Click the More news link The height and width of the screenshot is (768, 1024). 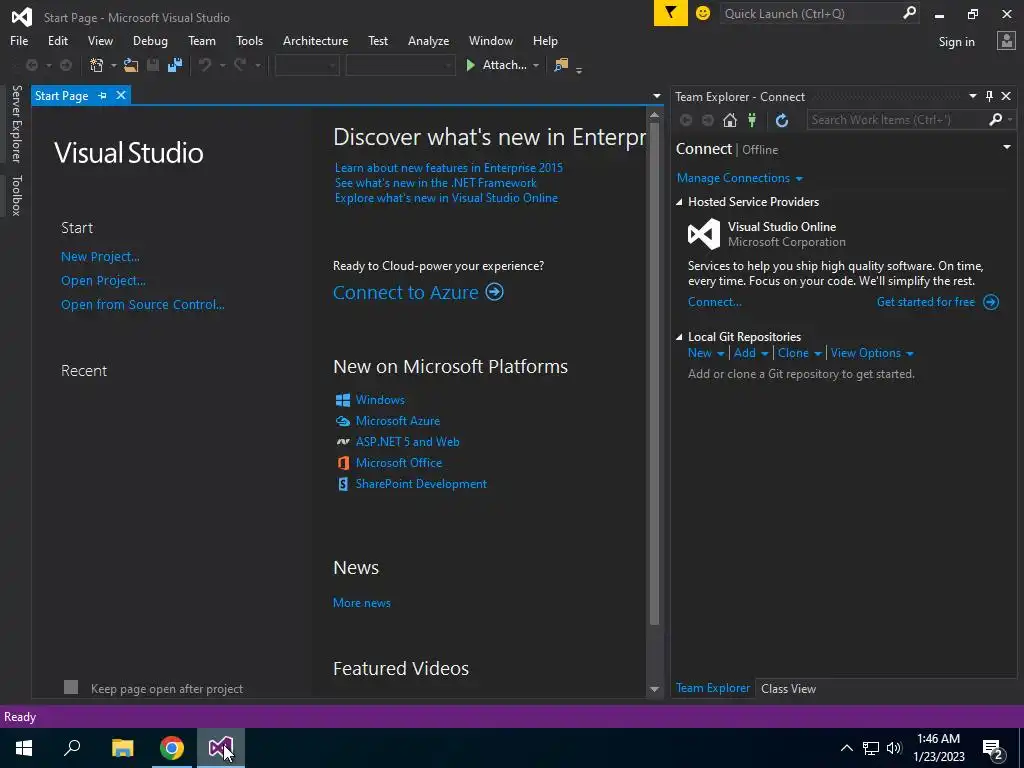click(362, 603)
